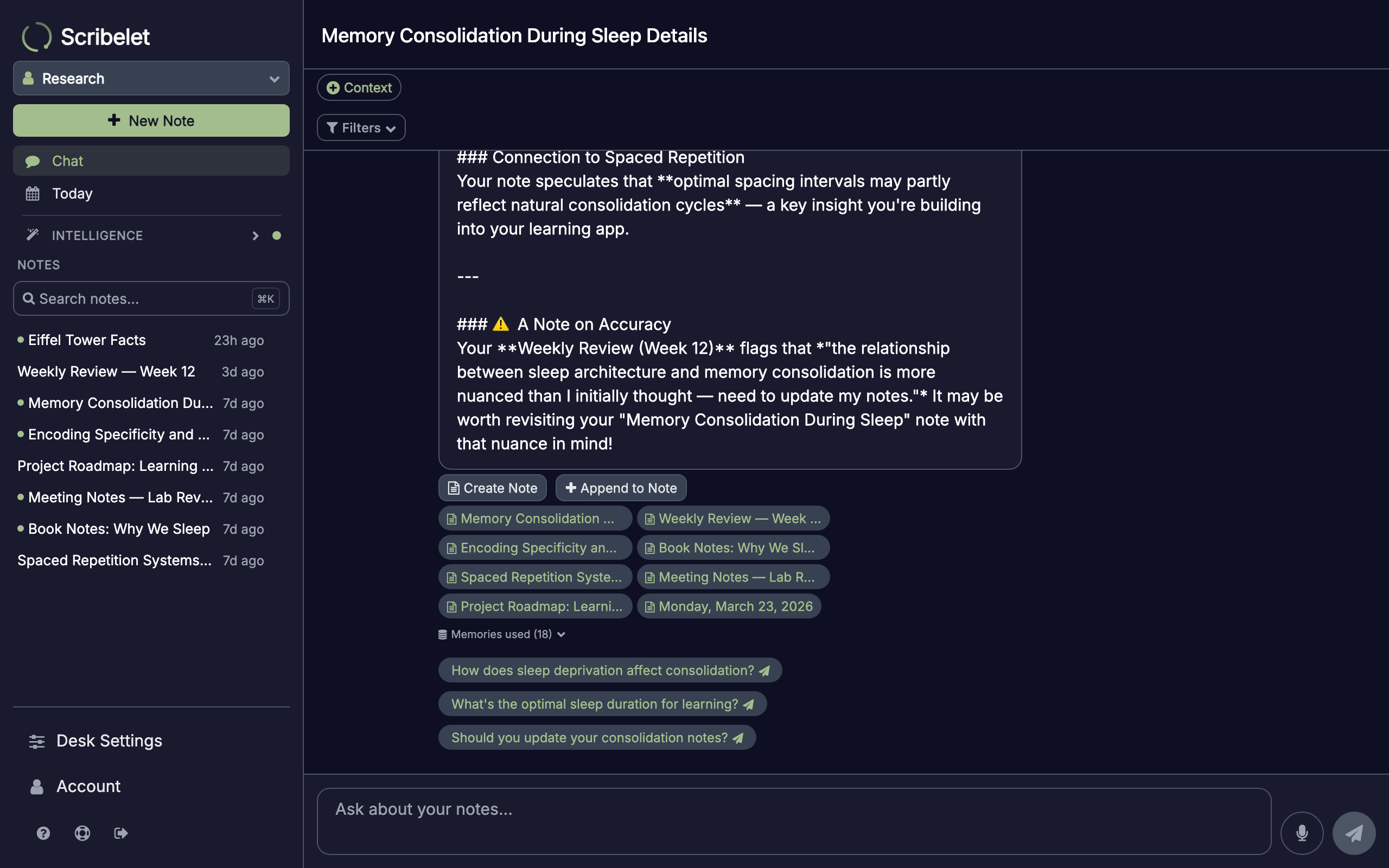Open Memory Consolidation Du... note in sidebar
Viewport: 1389px width, 868px height.
click(141, 403)
